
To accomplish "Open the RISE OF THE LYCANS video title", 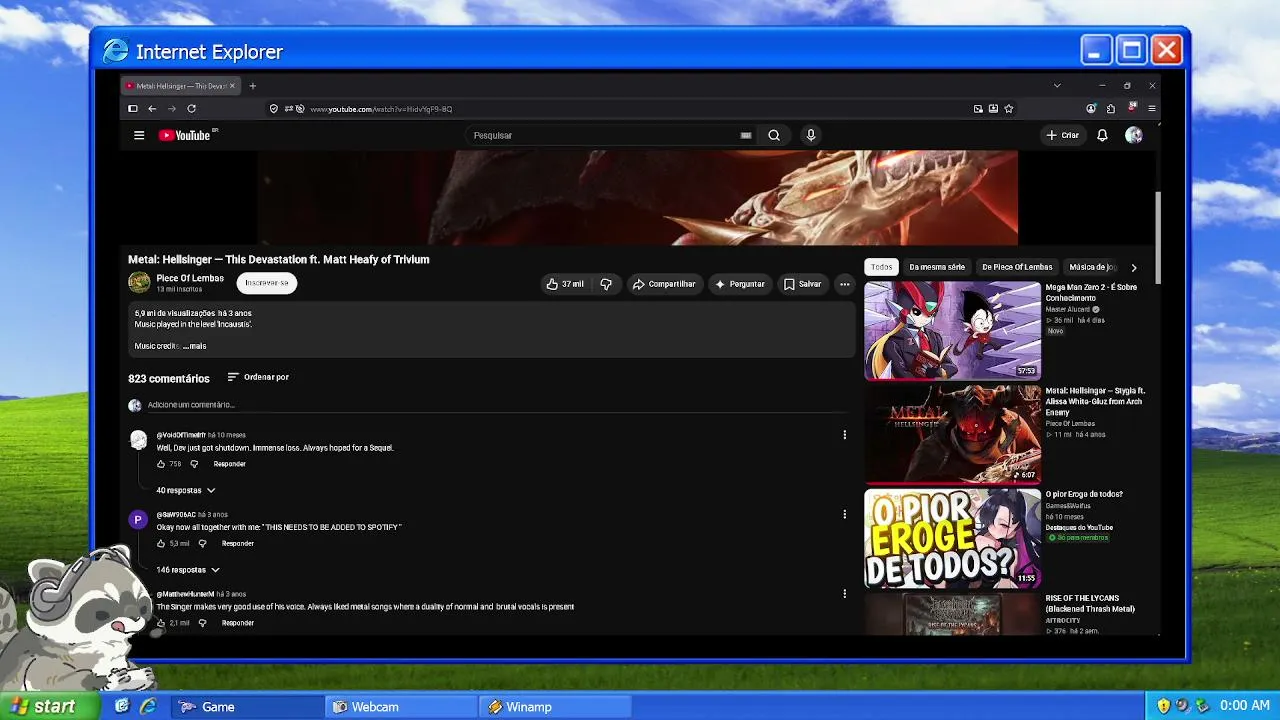I will [1090, 604].
